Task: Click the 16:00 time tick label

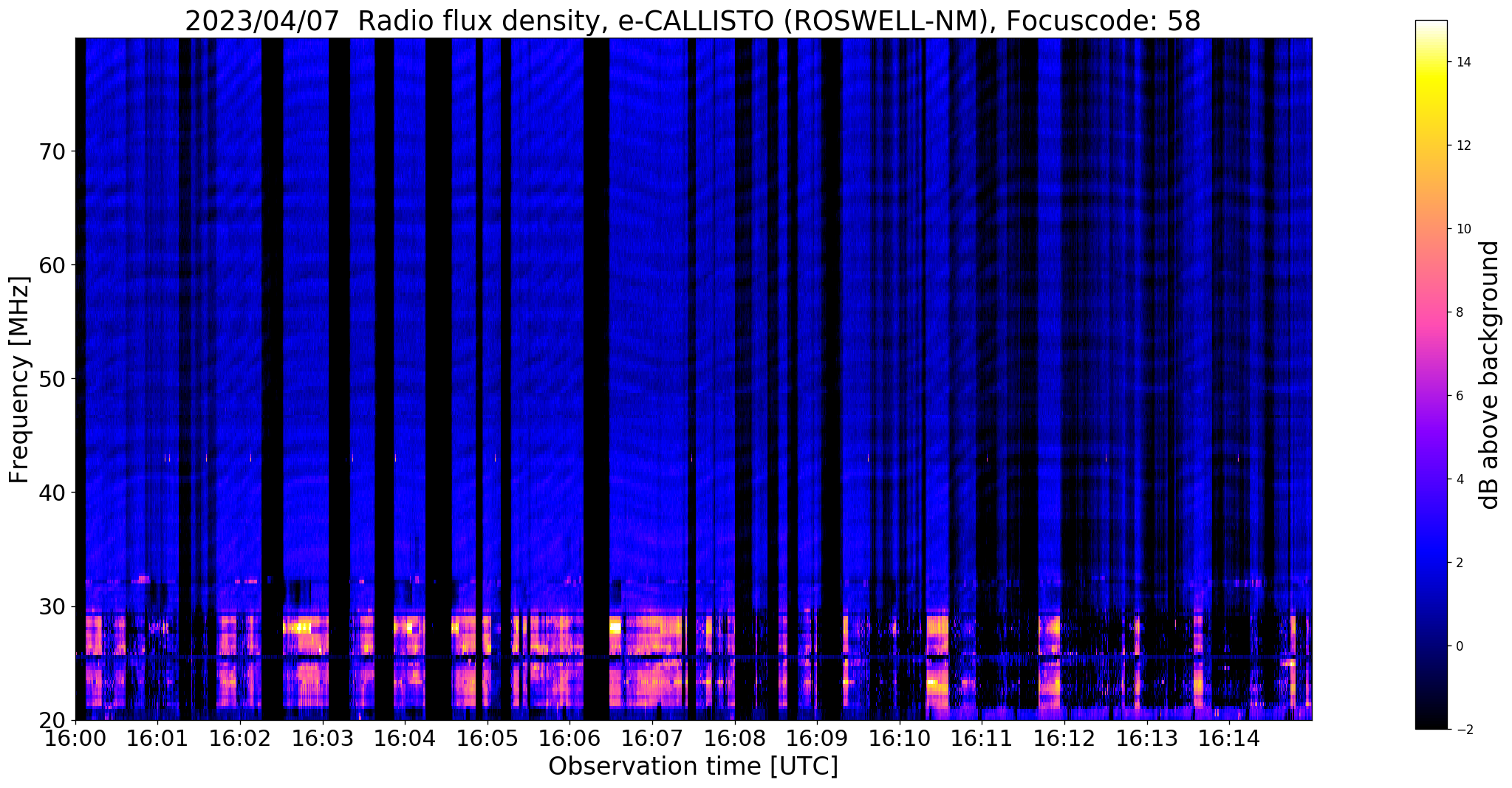Action: tap(75, 739)
